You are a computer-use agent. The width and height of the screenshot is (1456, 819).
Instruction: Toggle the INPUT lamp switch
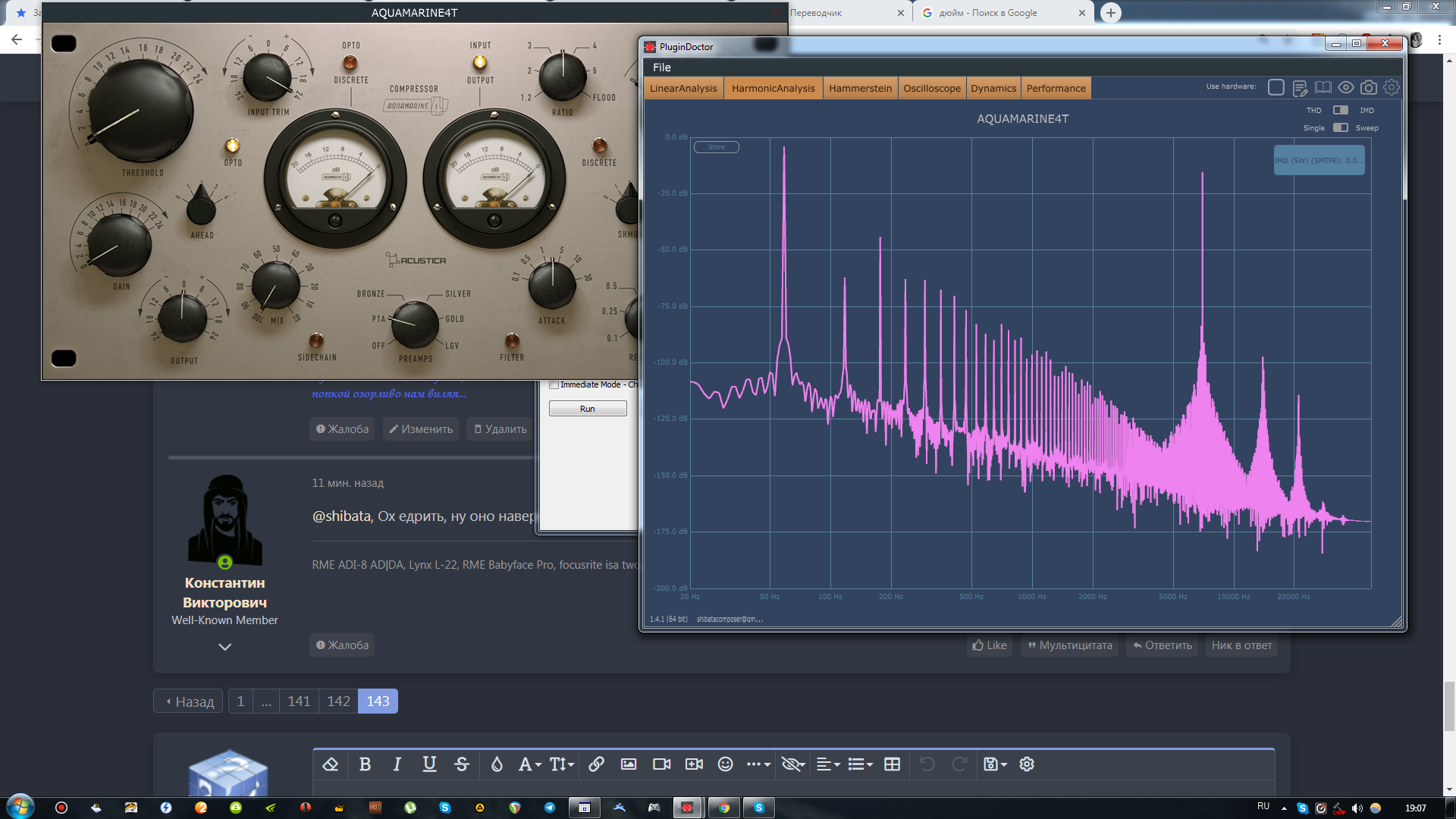[480, 62]
